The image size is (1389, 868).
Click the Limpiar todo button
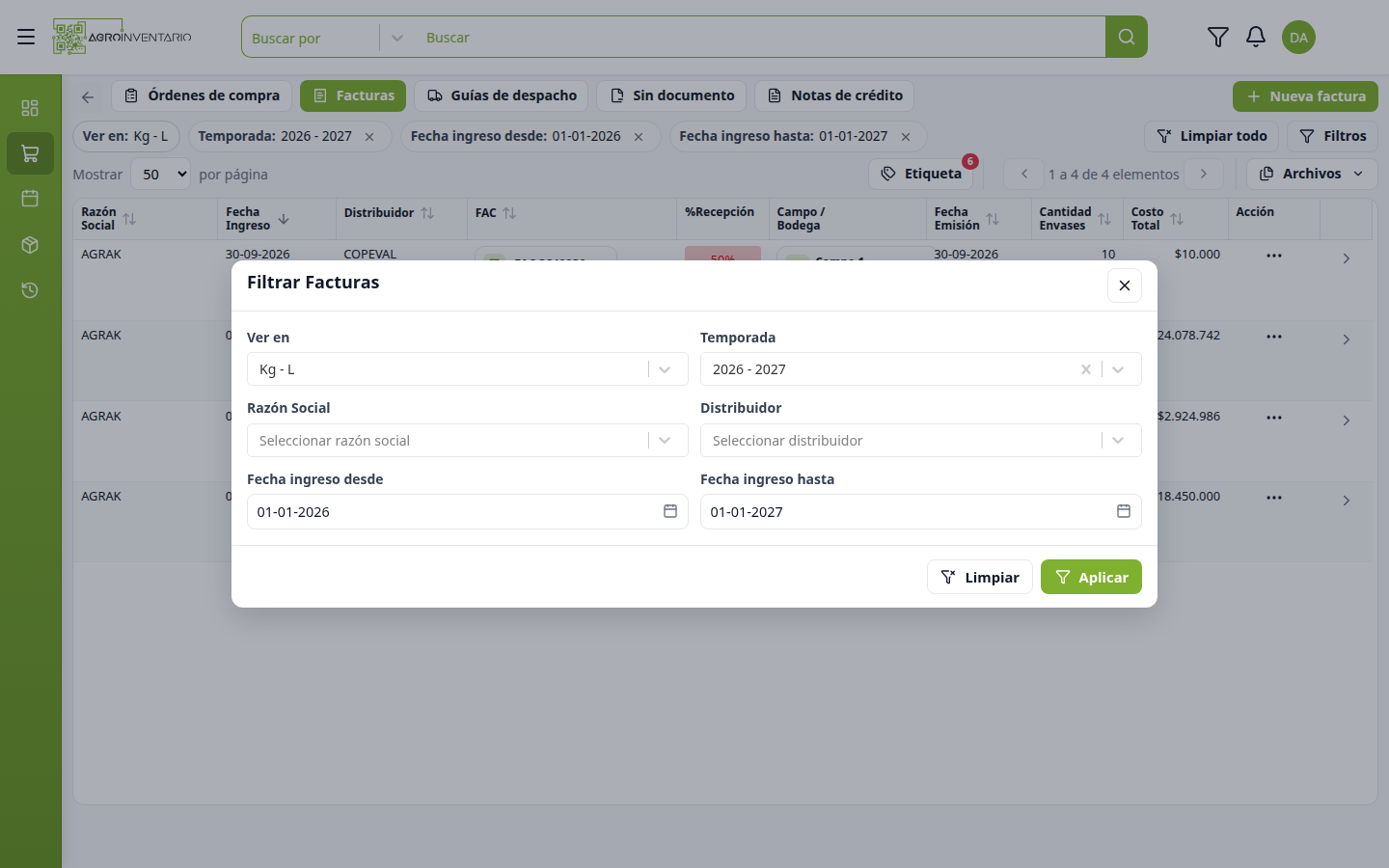pos(1212,136)
